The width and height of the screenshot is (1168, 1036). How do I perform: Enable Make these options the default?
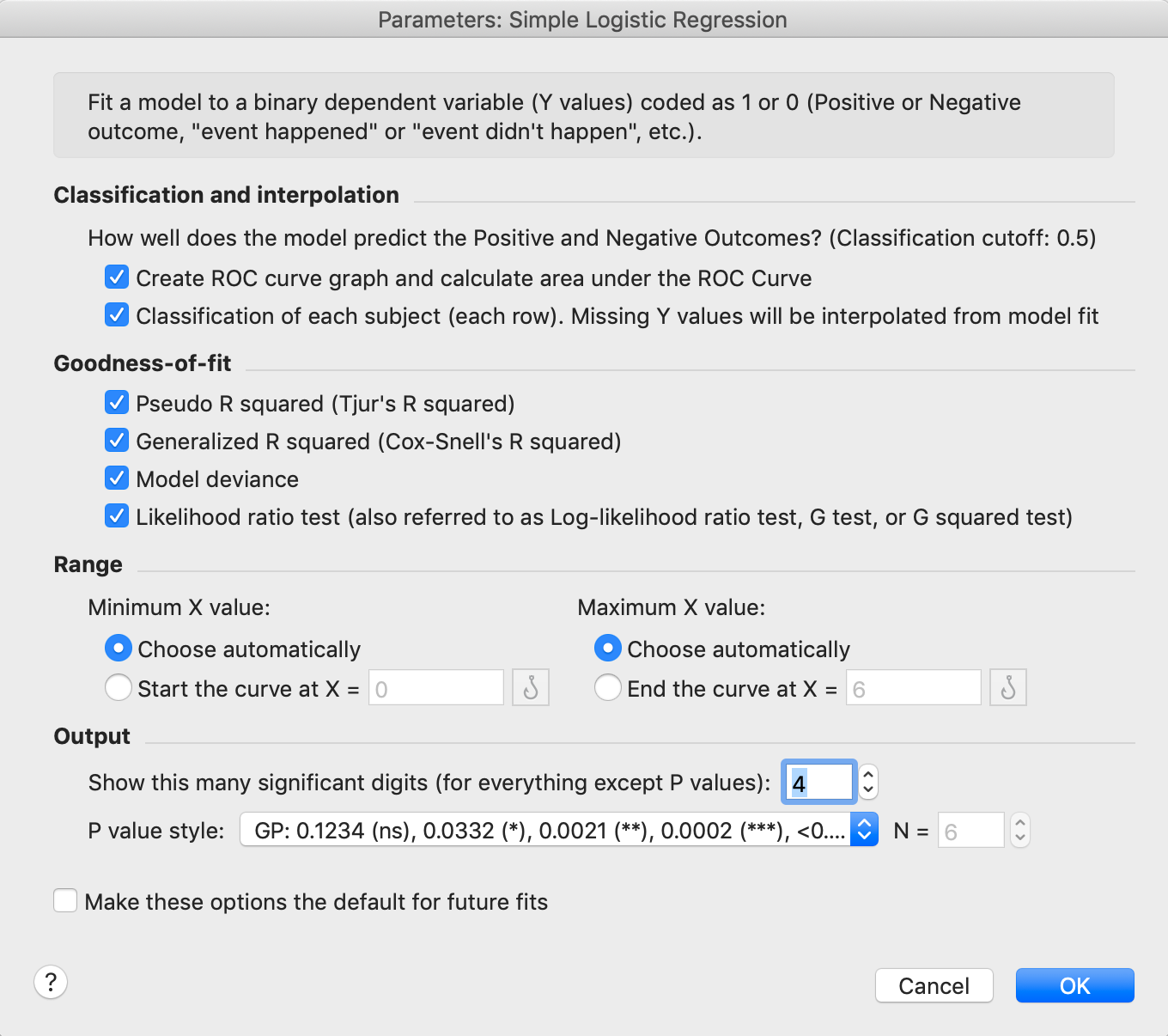(x=65, y=901)
